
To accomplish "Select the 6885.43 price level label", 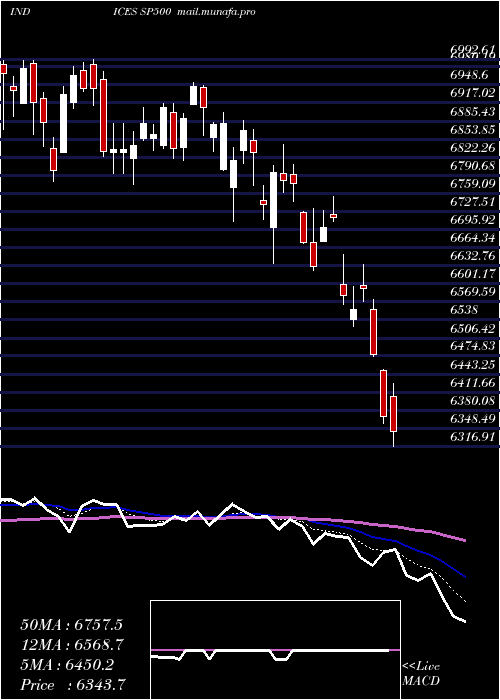I will point(472,111).
